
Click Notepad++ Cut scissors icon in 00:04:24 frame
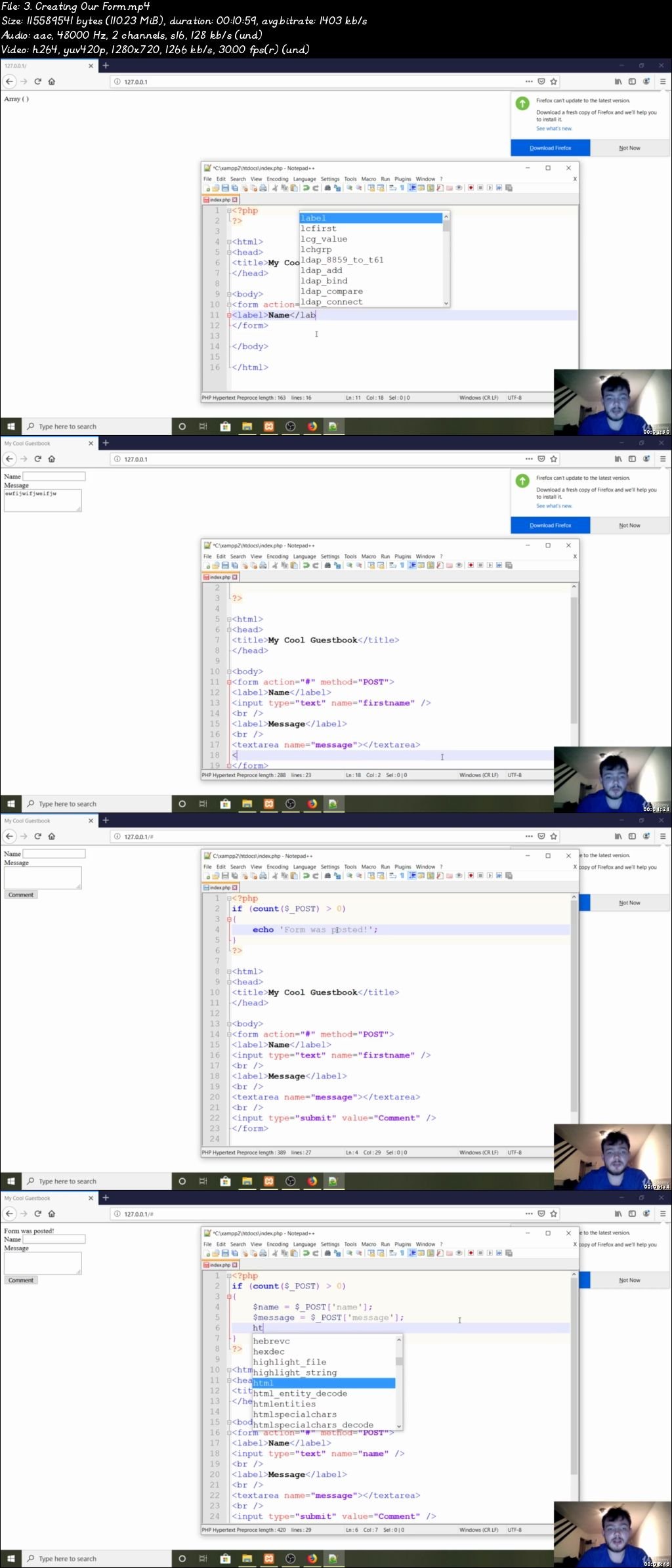(x=275, y=565)
